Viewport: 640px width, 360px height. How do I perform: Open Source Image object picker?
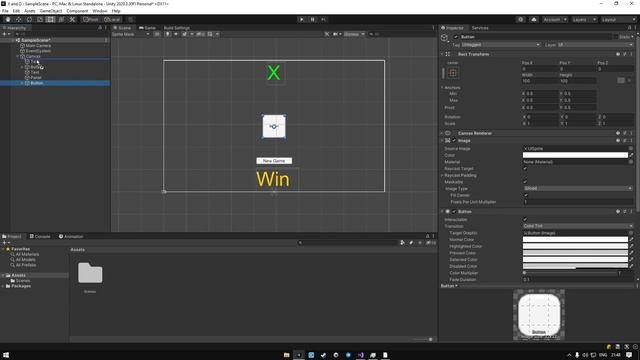click(631, 149)
